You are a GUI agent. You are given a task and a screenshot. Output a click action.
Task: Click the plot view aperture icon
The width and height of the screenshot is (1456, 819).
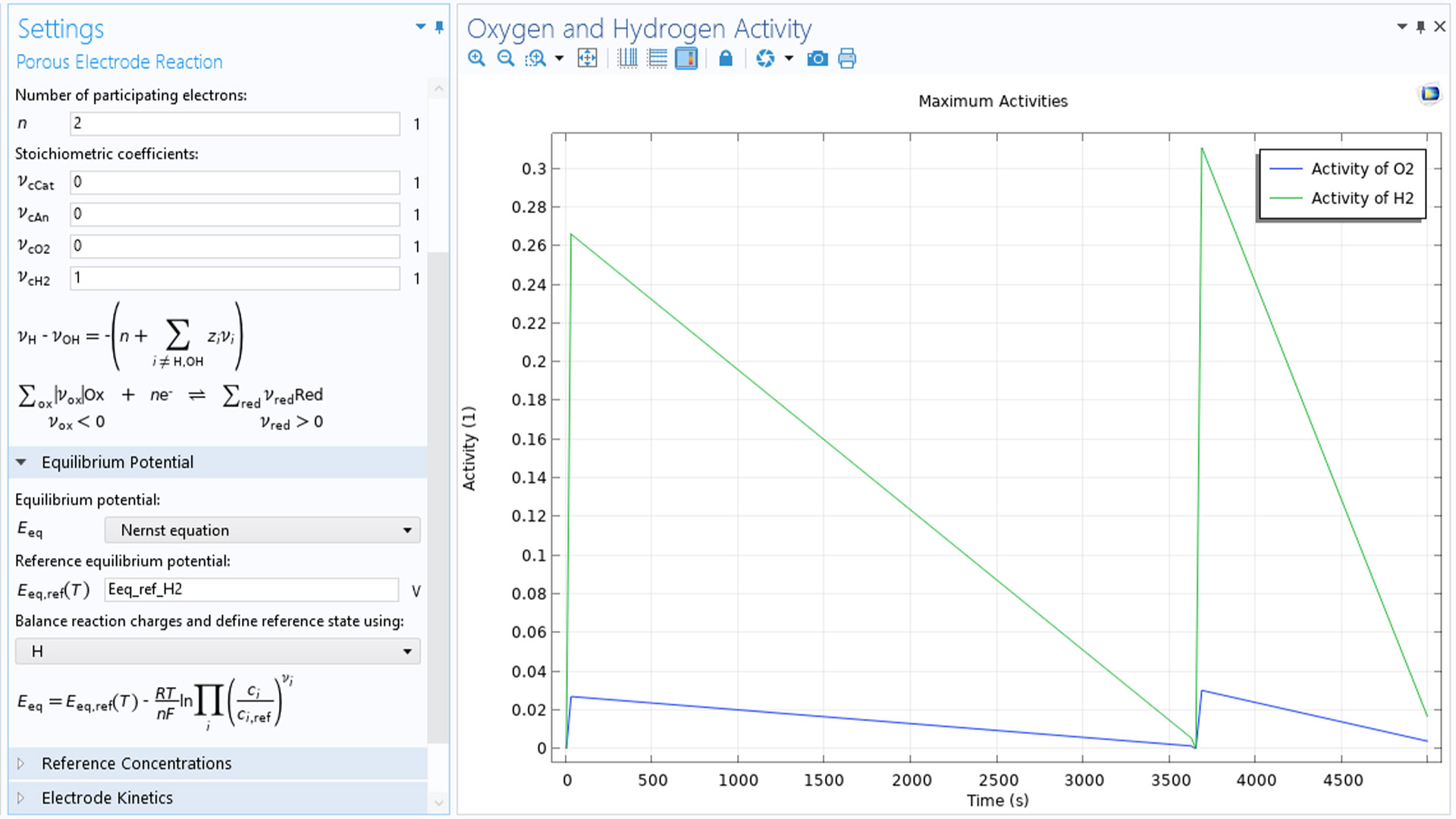(765, 58)
